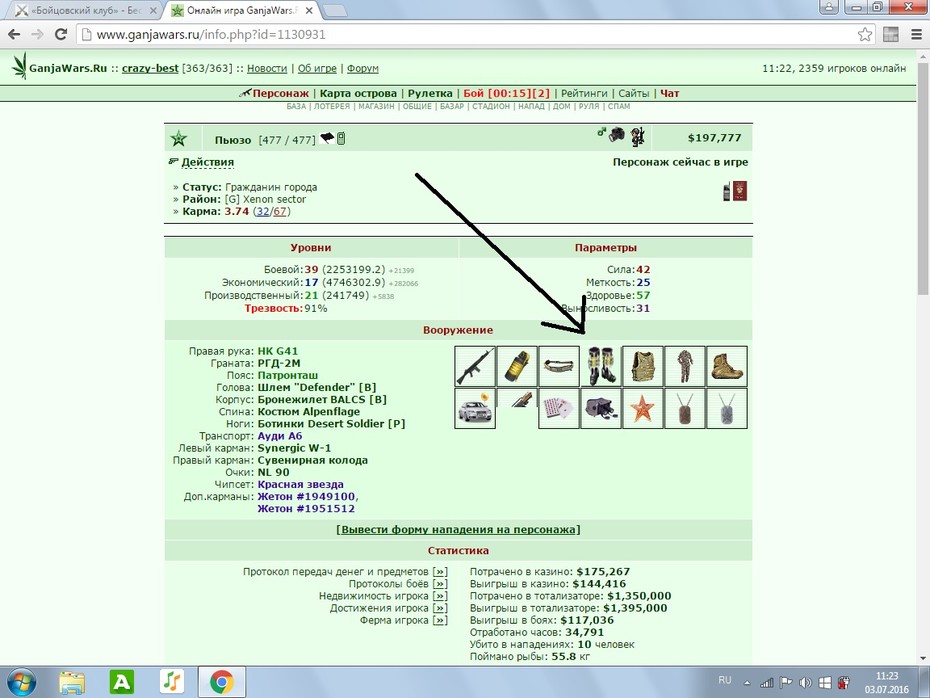Screen dimensions: 930x698
Task: Open the Desert Soldier tan boot image
Action: pyautogui.click(x=727, y=366)
